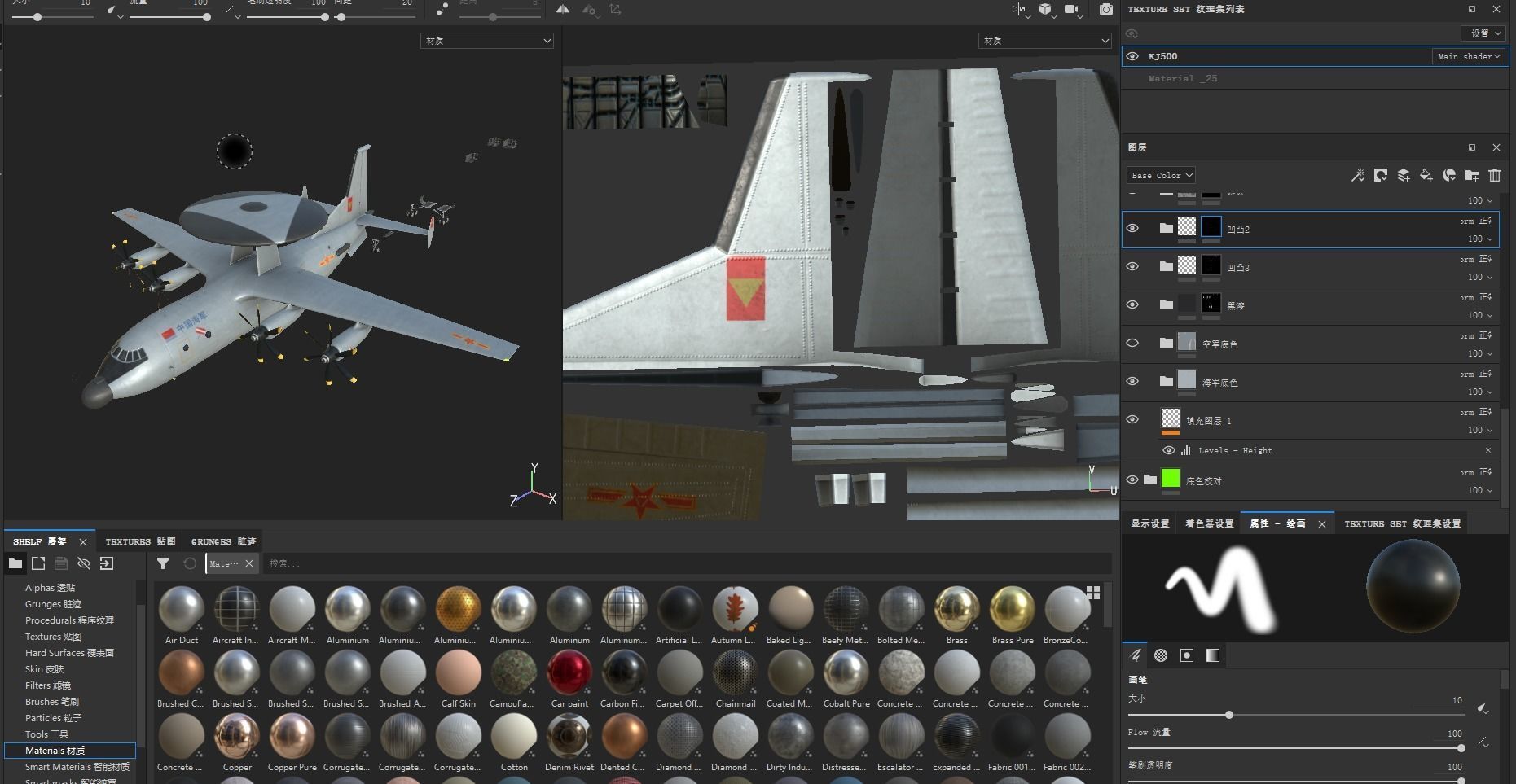Click add mask icon in layers panel
The height and width of the screenshot is (784, 1516).
1380,175
